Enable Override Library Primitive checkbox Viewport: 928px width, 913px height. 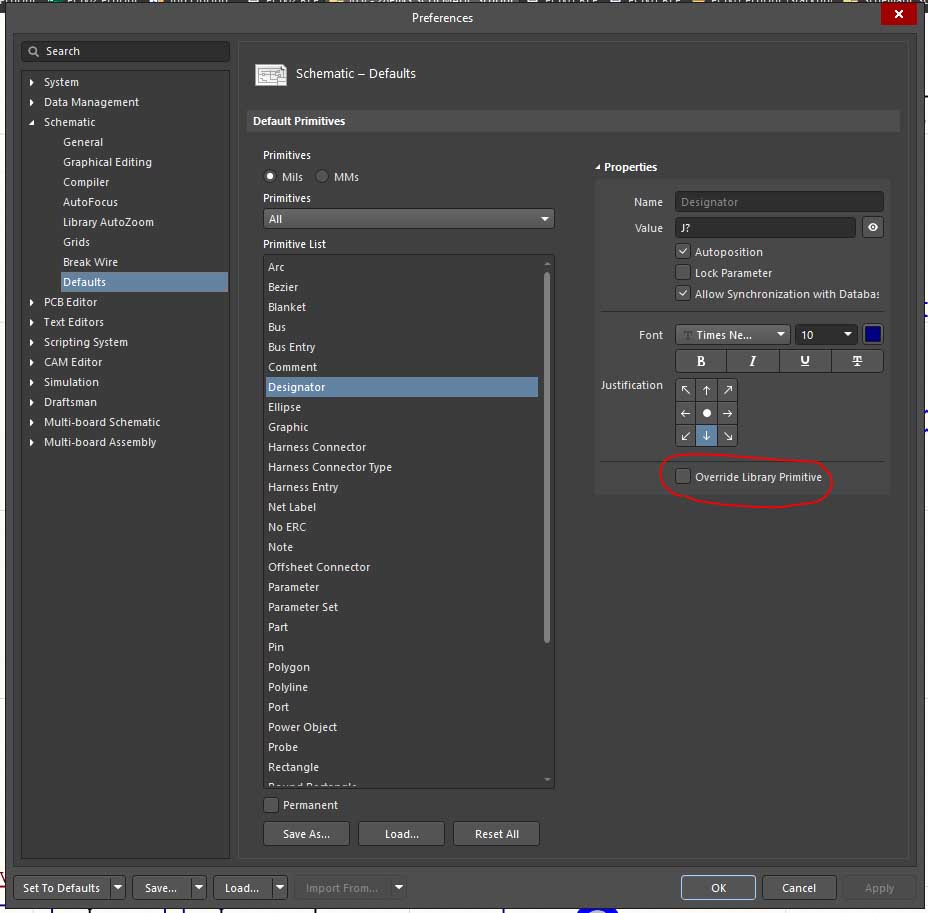coord(683,477)
